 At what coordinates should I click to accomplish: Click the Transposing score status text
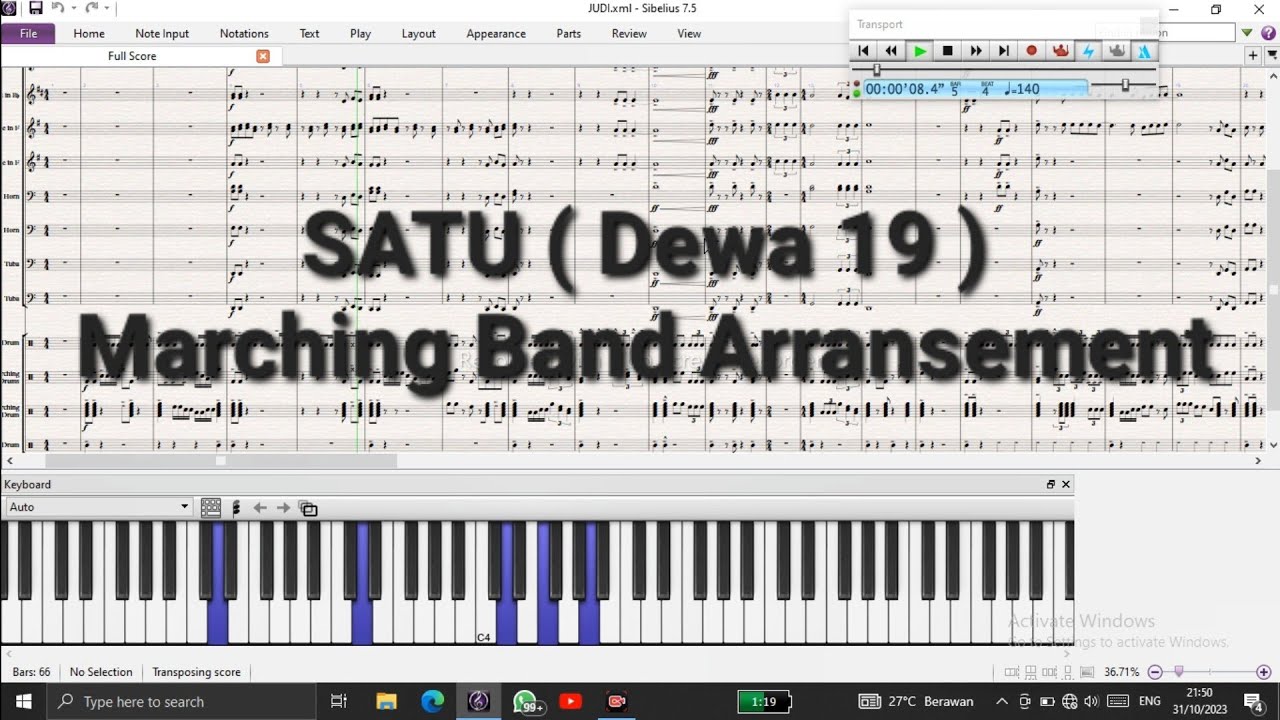coord(196,672)
